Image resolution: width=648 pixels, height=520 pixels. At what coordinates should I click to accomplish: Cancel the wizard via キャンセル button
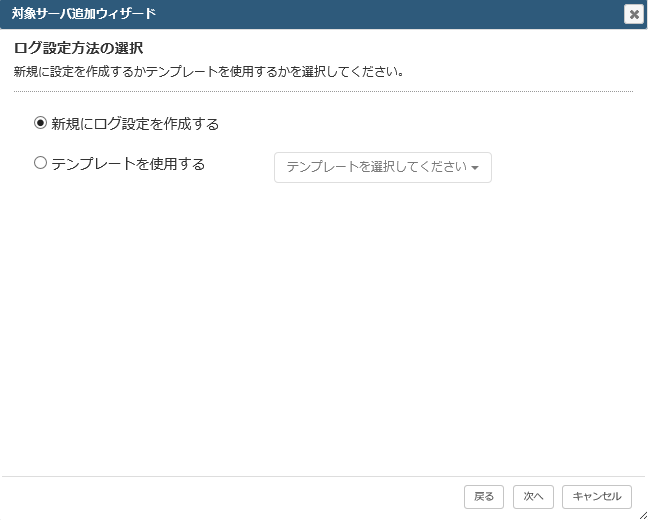pos(597,496)
